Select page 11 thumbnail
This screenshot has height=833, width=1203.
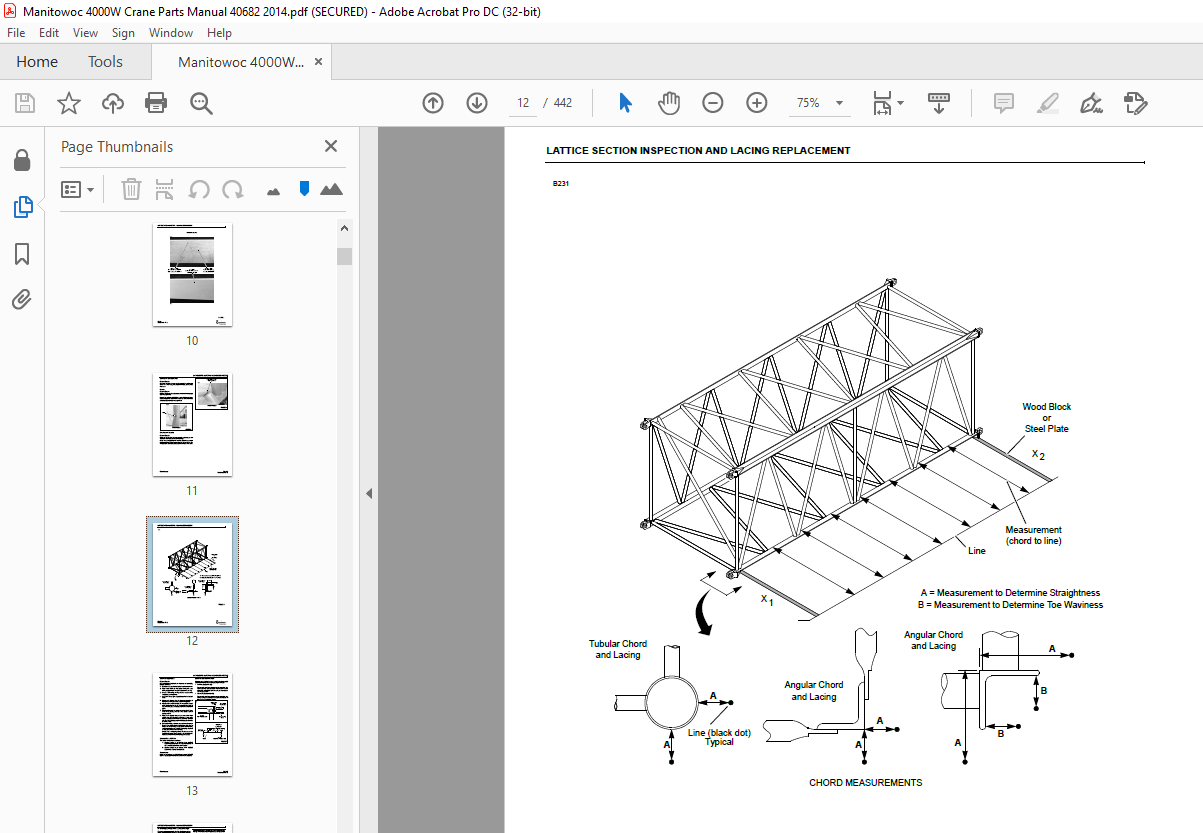192,425
